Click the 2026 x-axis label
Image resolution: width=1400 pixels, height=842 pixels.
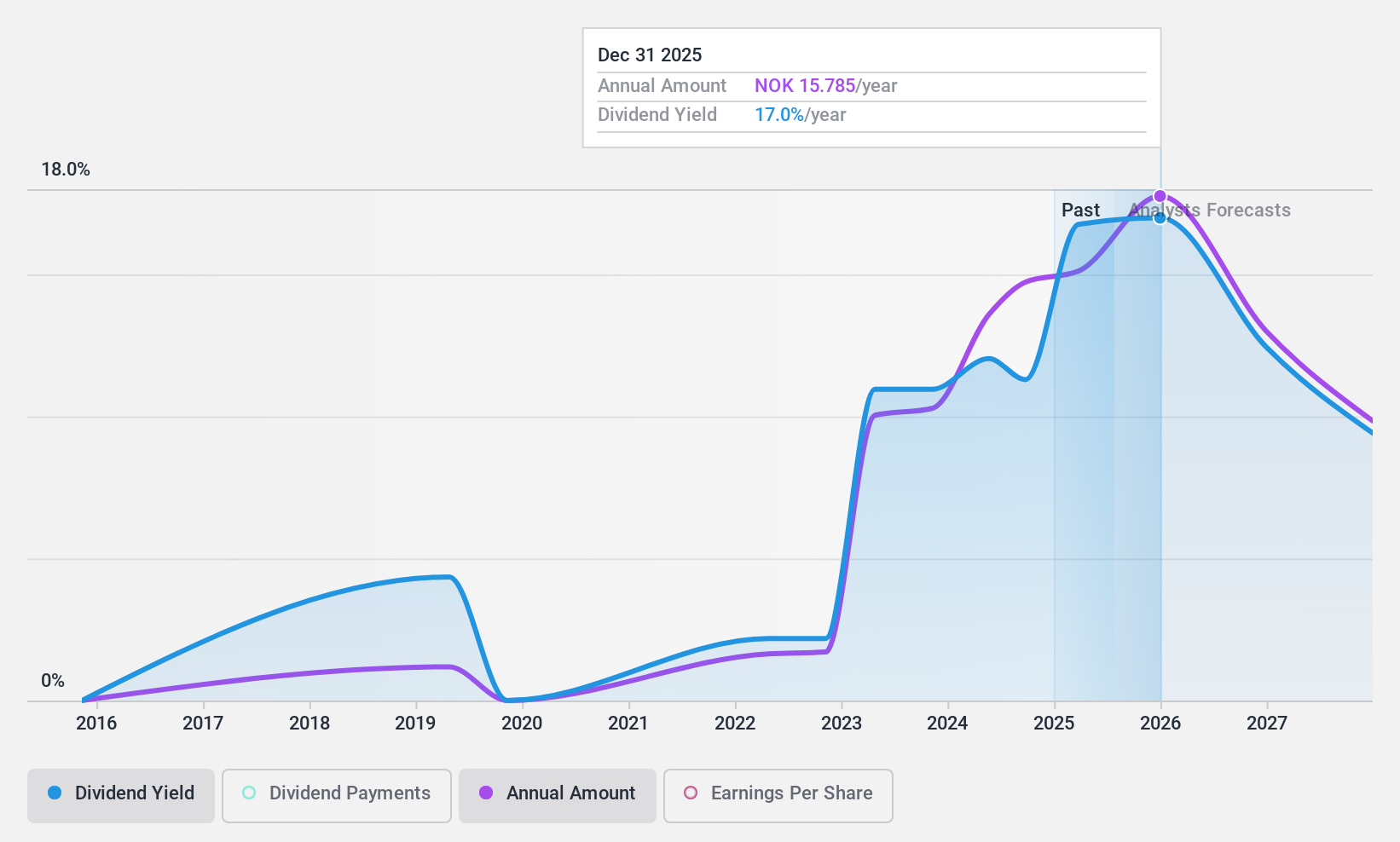[x=1160, y=723]
